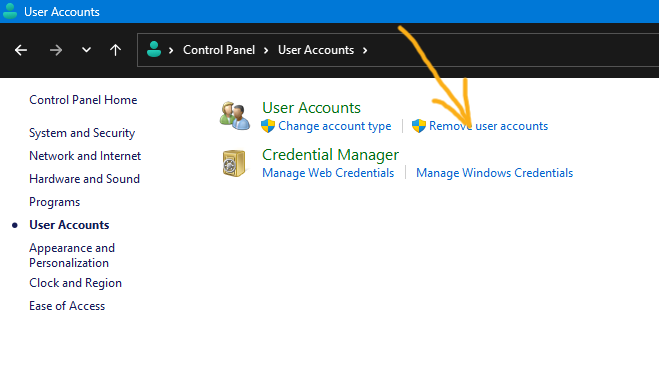Click shield icon beside Remove user accounts

coord(419,126)
